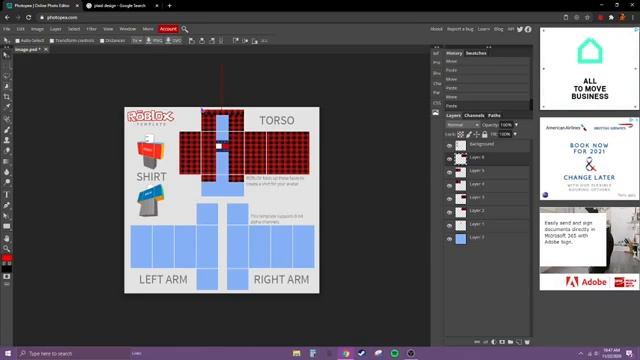
Task: Expand the Inf collapsed side panel
Action: [x=436, y=53]
